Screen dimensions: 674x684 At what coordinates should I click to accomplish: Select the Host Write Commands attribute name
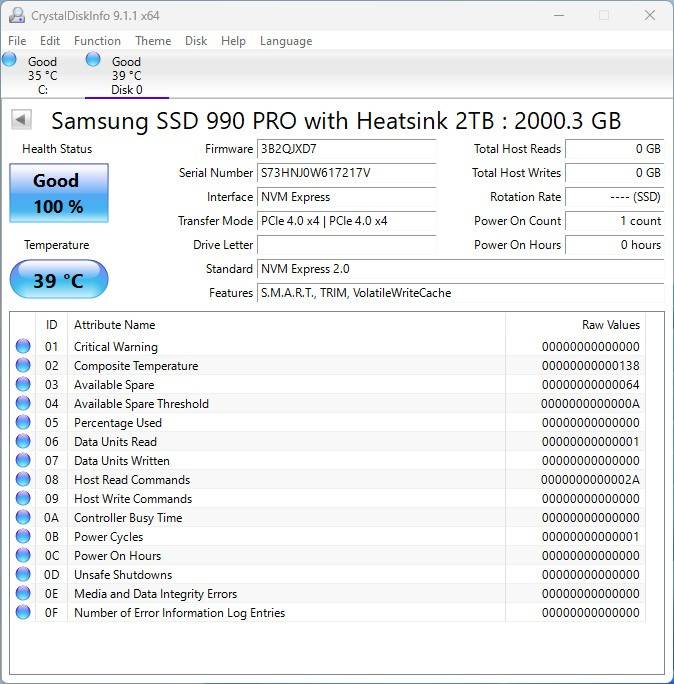tap(133, 499)
